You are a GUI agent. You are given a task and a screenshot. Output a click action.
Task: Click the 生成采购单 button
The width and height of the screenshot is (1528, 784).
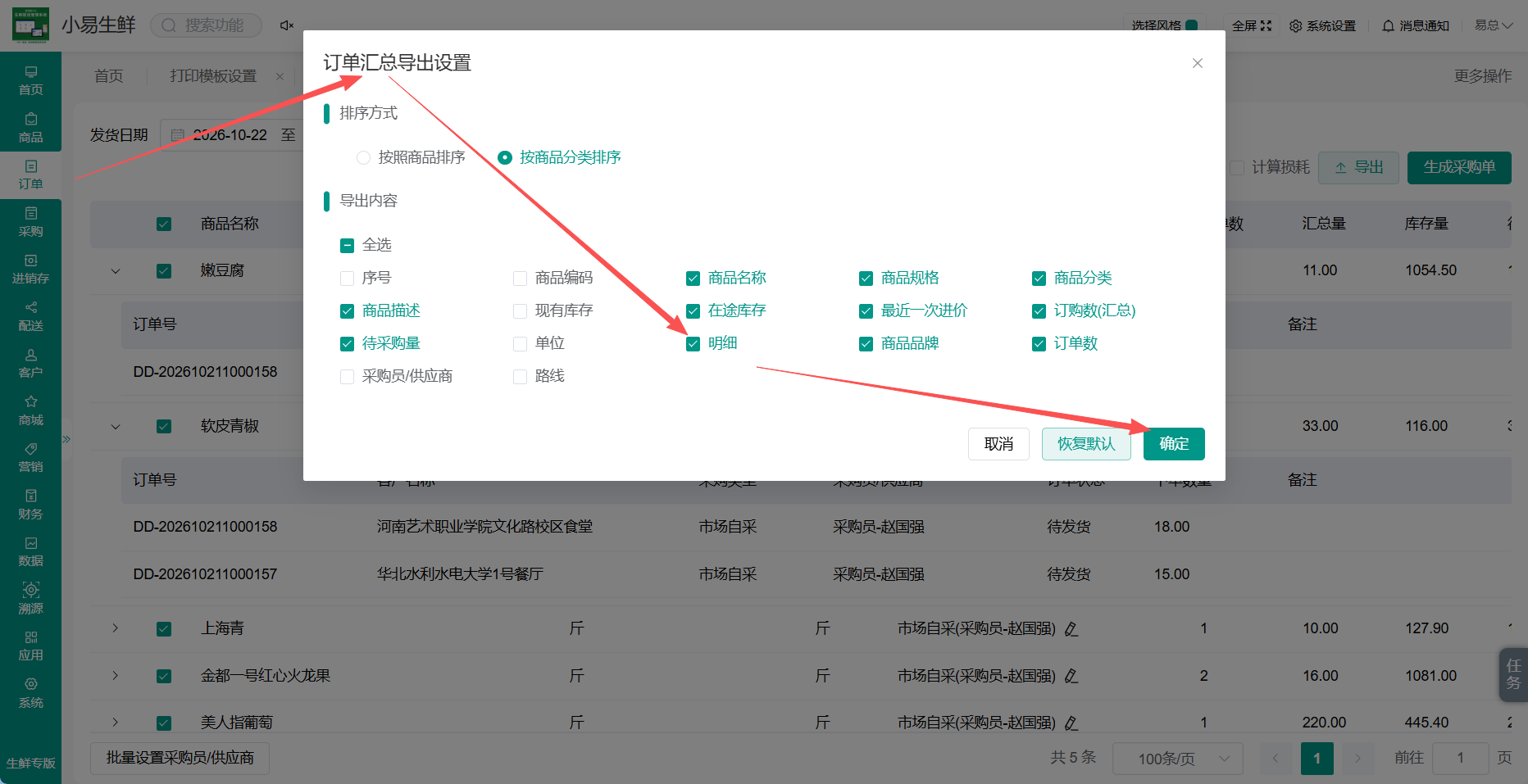[x=1459, y=168]
